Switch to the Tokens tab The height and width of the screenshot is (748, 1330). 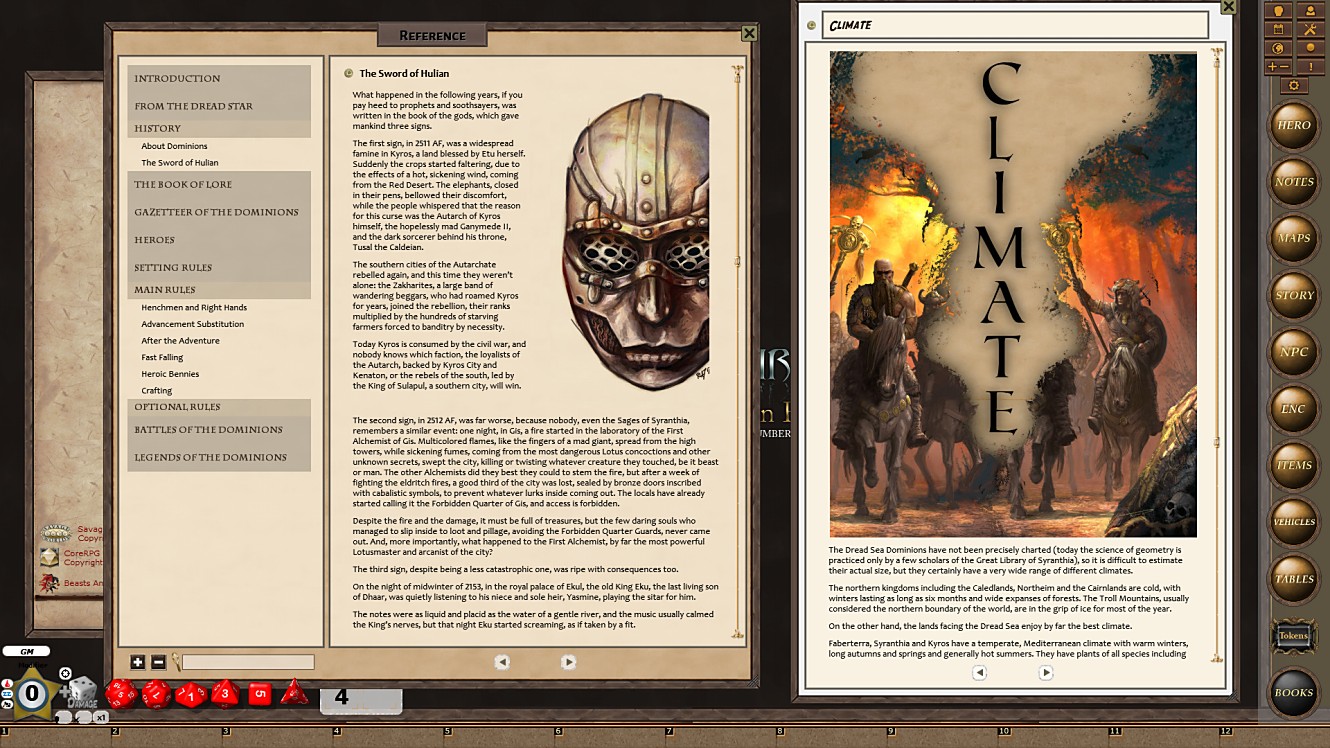pos(1294,635)
